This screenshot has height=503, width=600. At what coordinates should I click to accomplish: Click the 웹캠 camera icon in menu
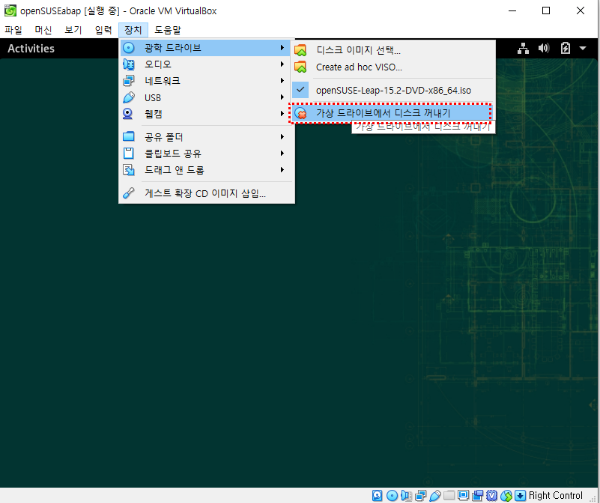click(128, 114)
